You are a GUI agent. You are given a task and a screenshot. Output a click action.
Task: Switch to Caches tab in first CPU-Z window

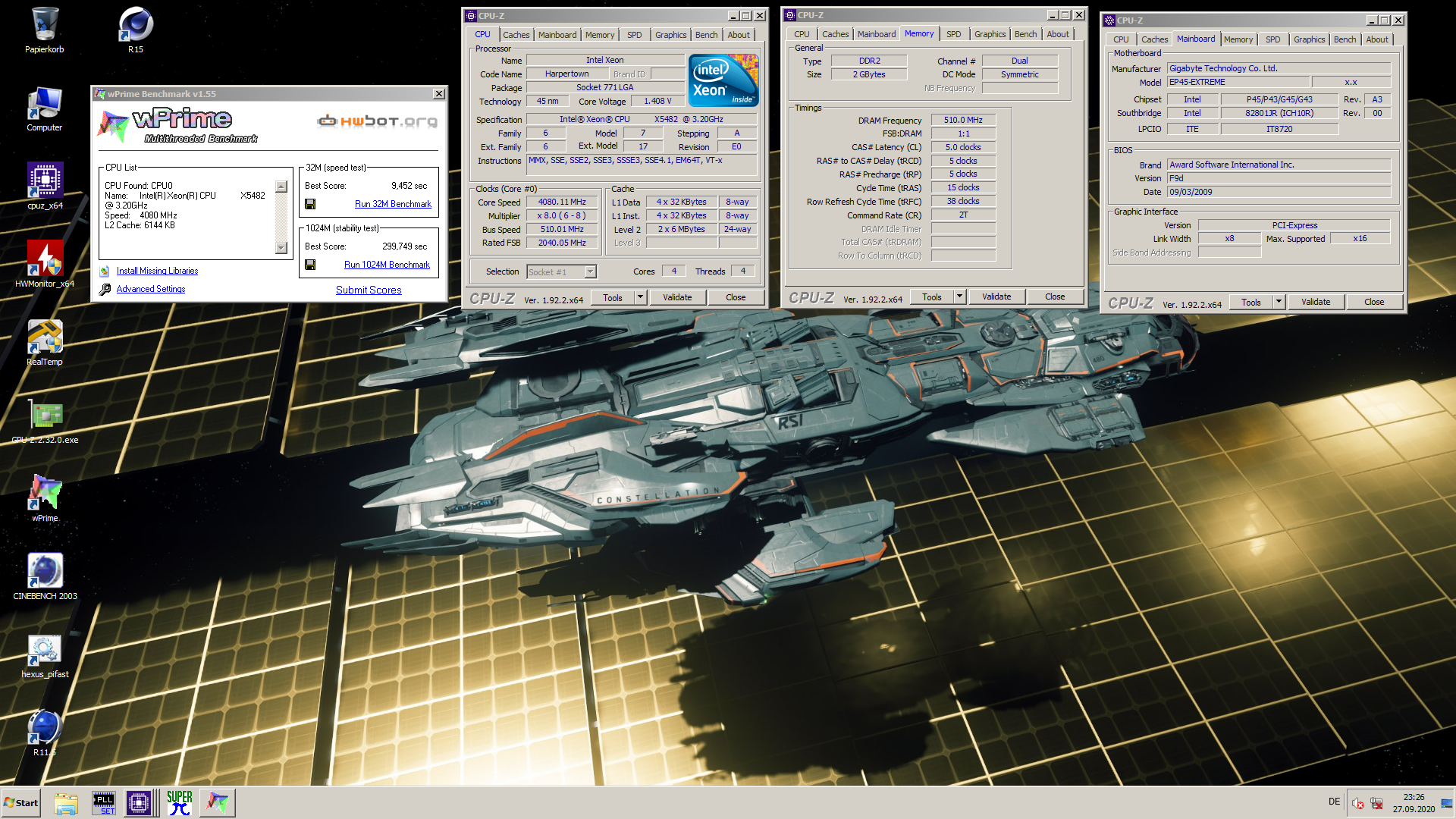point(516,35)
